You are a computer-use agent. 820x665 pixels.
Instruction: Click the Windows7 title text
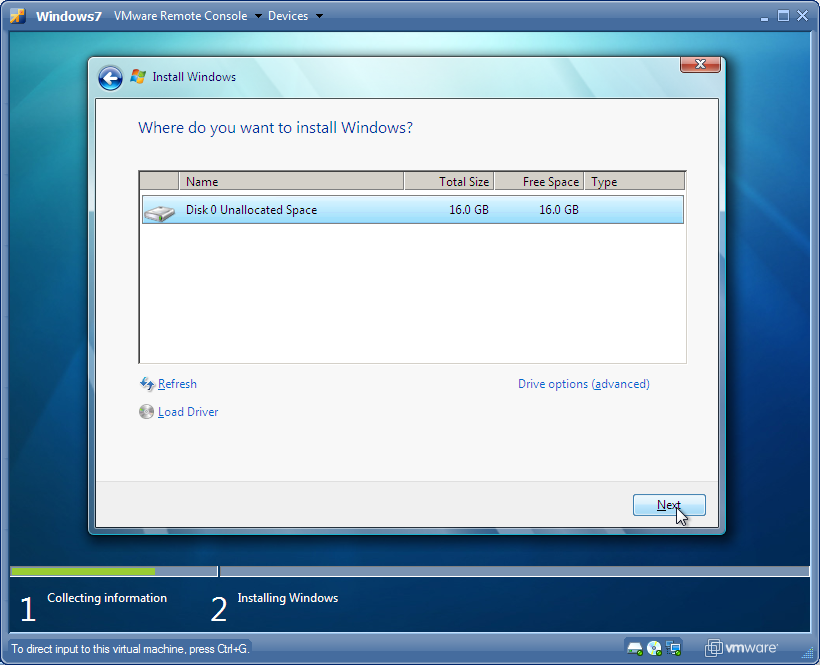tap(69, 16)
